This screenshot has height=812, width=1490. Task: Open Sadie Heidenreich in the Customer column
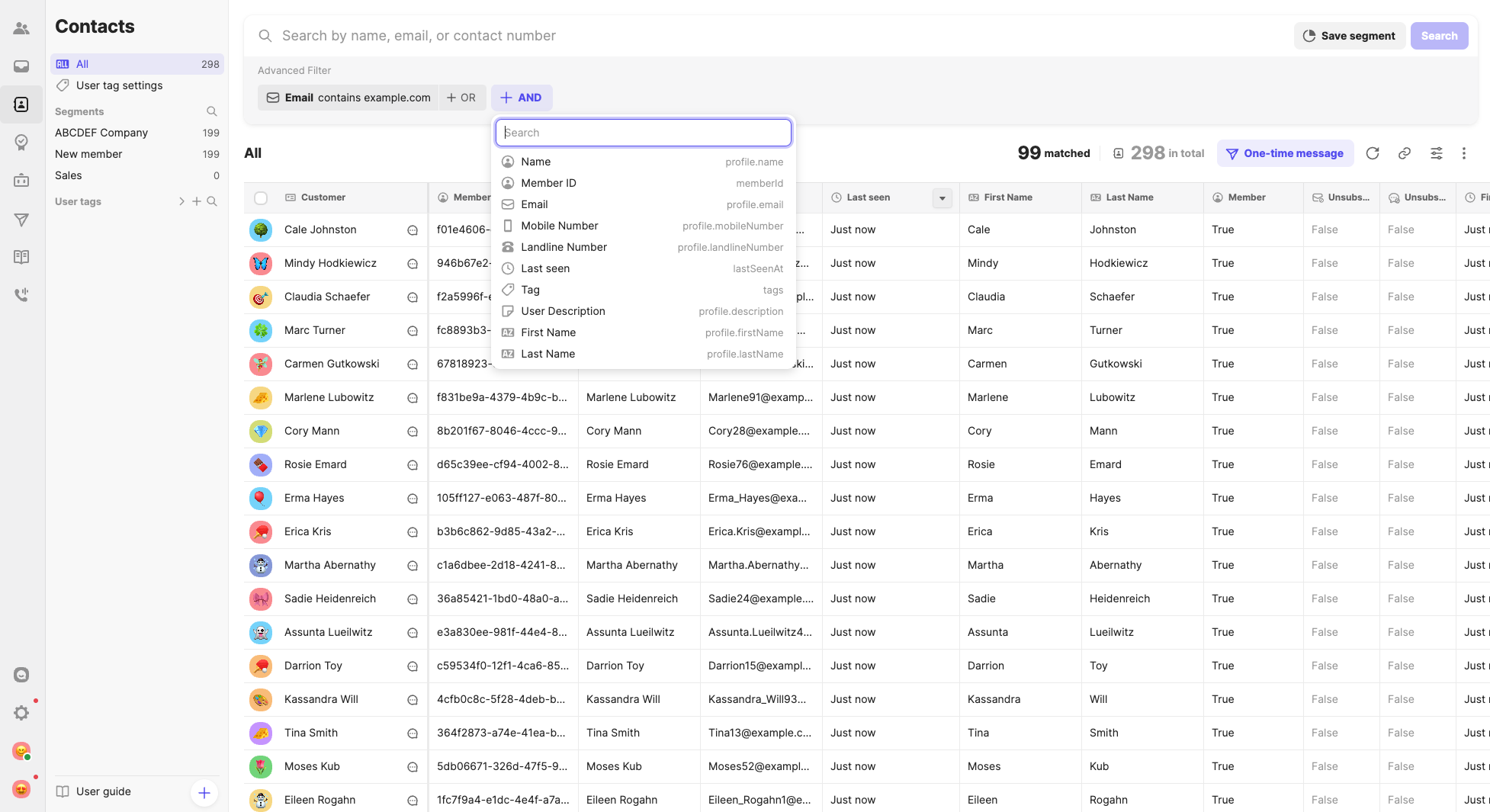click(x=330, y=599)
